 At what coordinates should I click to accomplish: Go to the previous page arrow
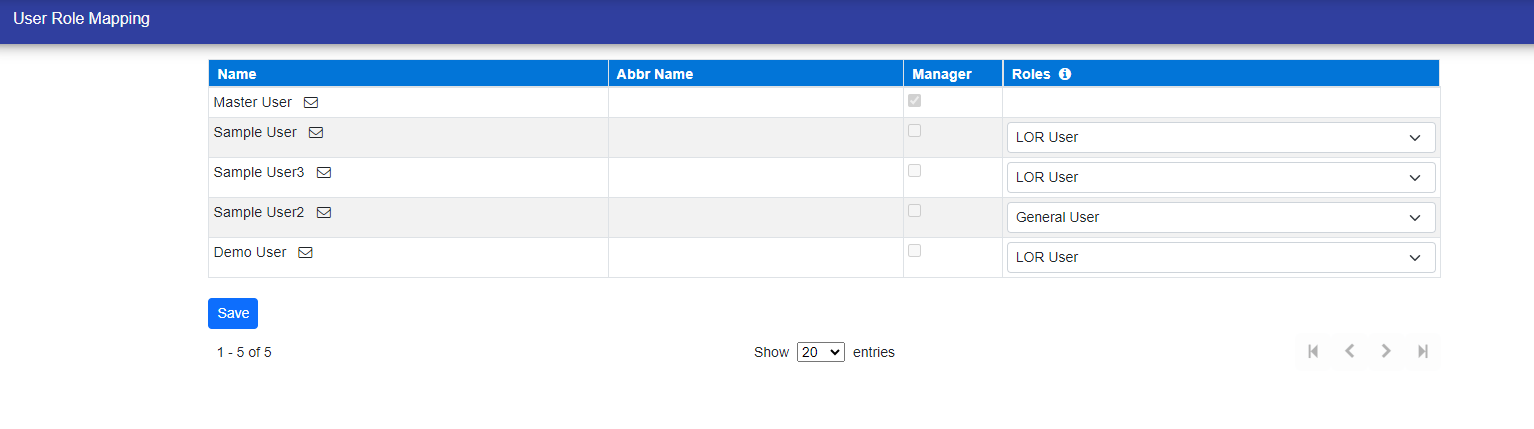(x=1349, y=351)
